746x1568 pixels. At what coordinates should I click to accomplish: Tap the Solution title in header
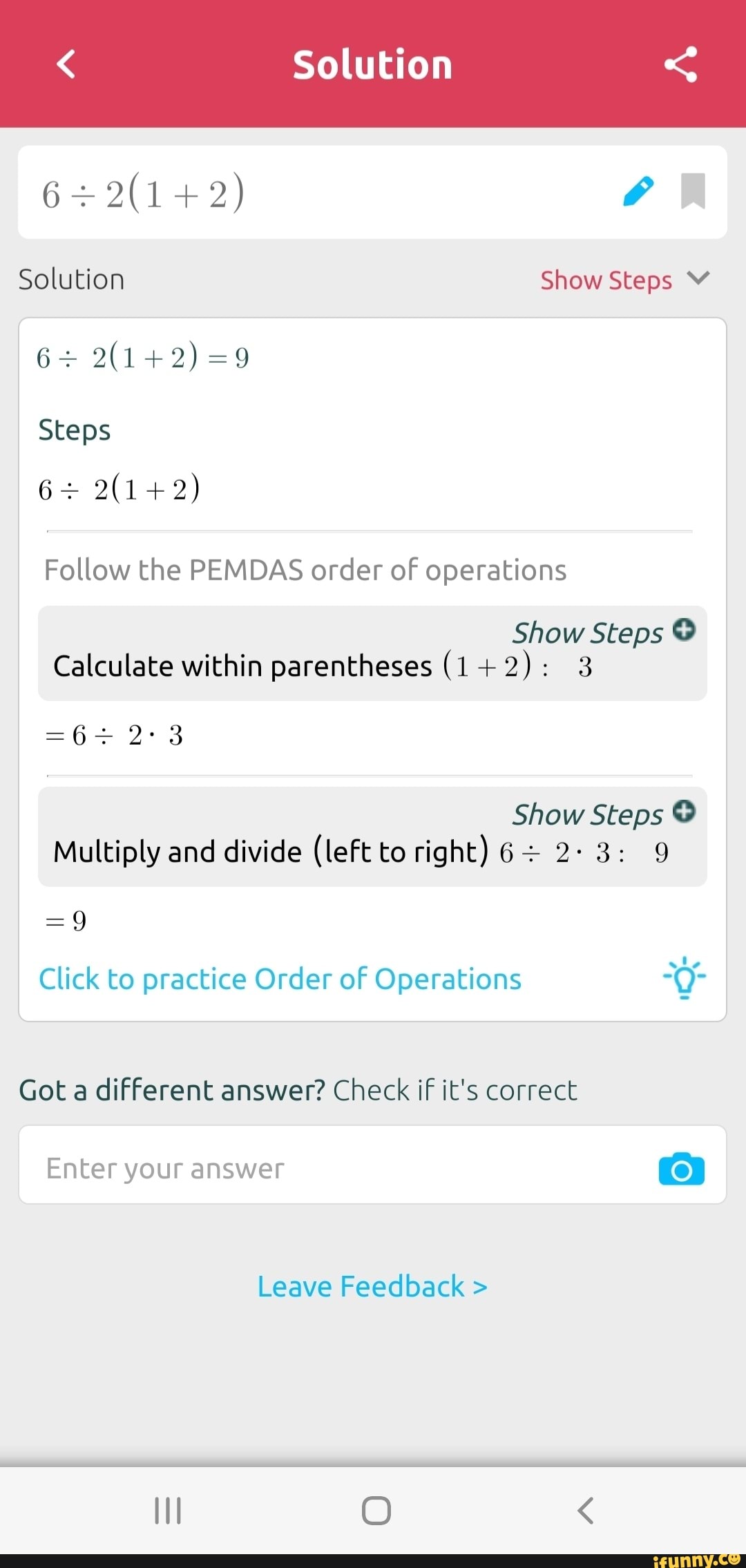tap(372, 64)
